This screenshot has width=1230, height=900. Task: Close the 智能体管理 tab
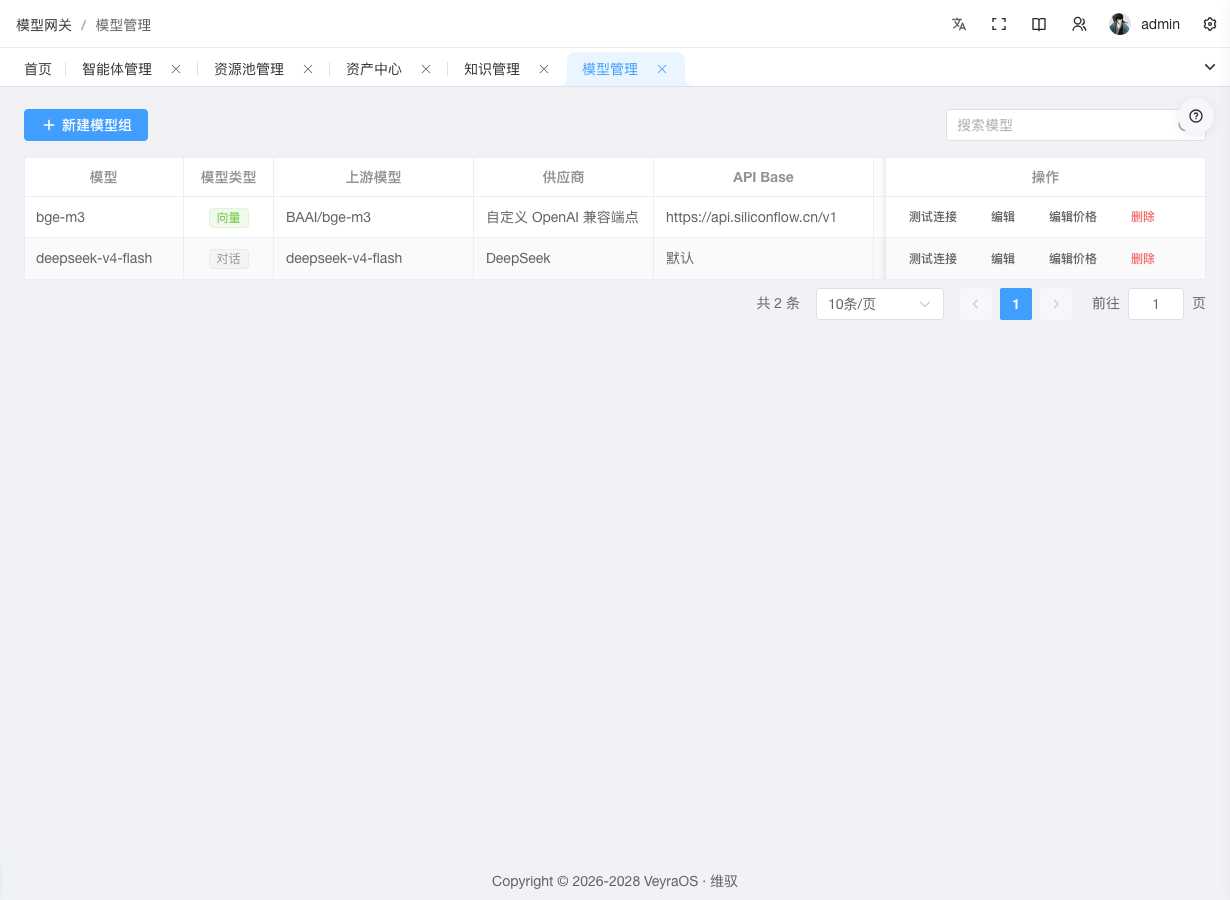tap(176, 69)
